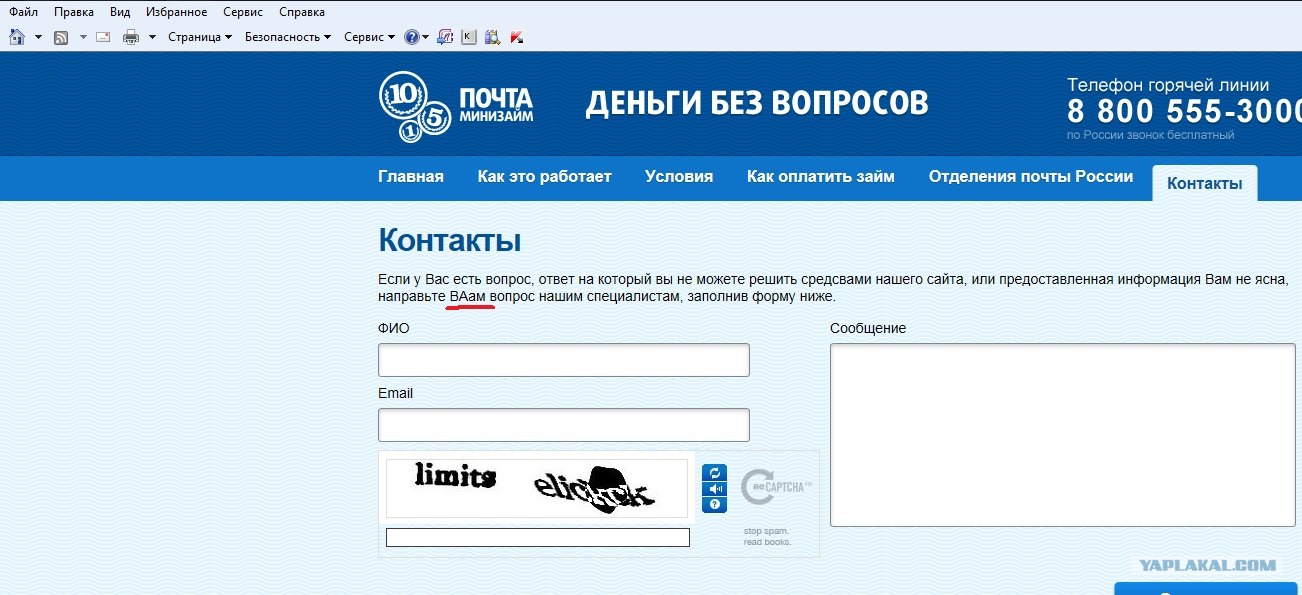Click the reCAPTCHA logo
The image size is (1302, 595).
[x=776, y=488]
